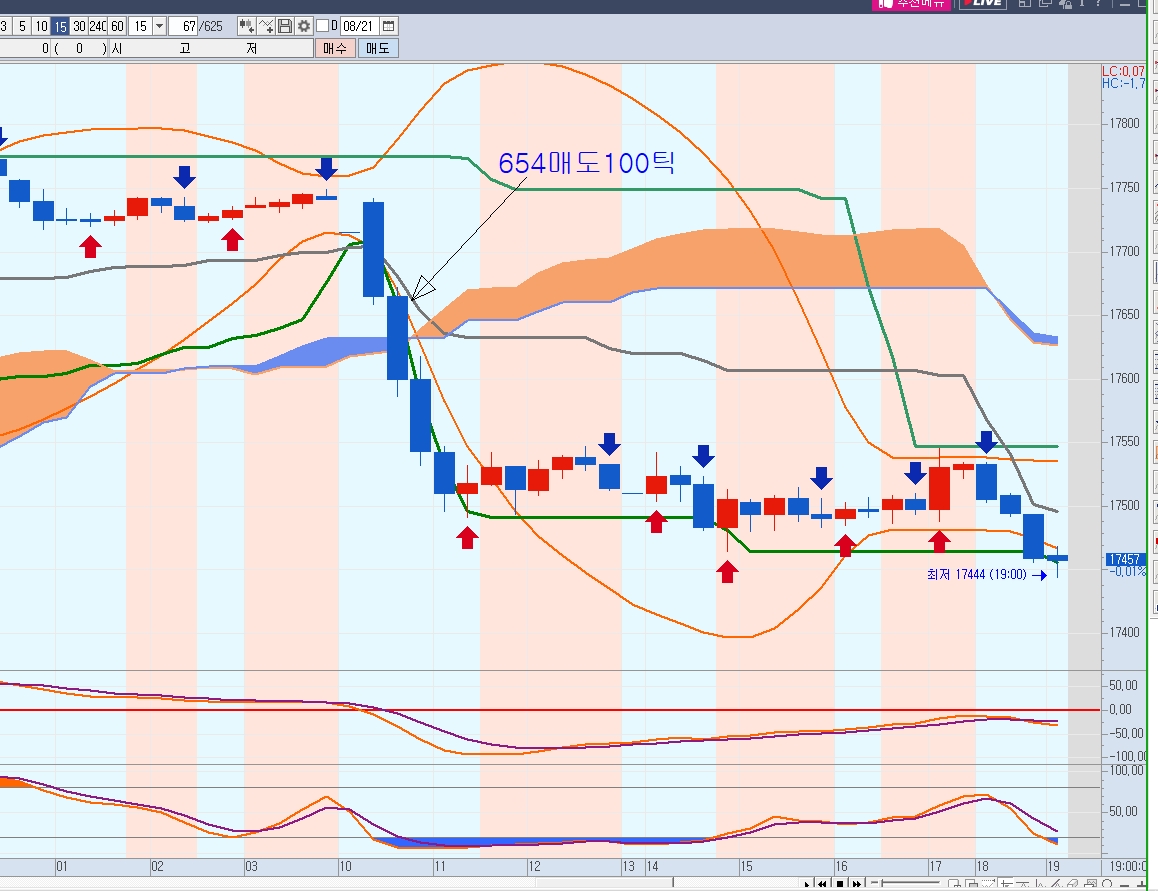
Task: Click the current price label 17457
Action: [x=1124, y=559]
